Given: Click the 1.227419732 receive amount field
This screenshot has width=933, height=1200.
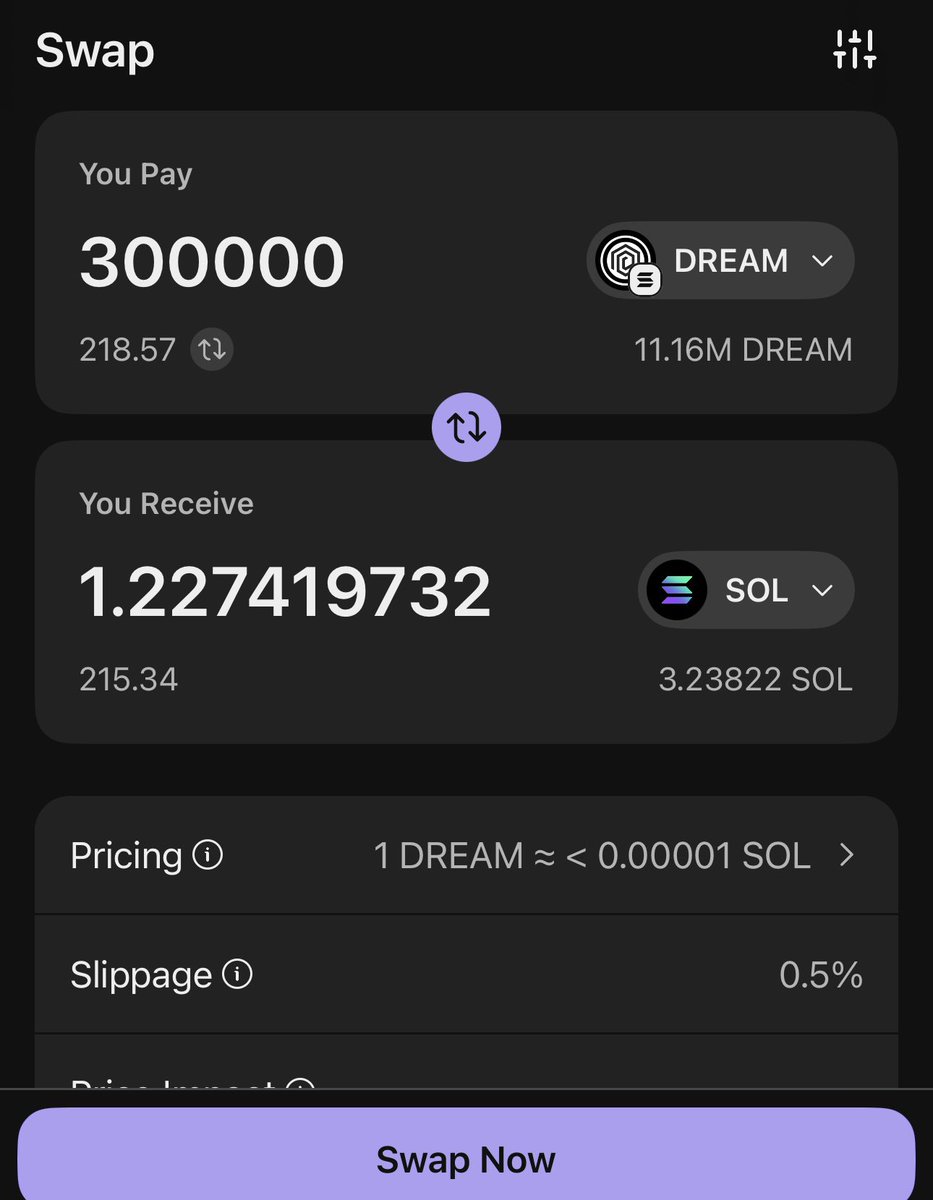Looking at the screenshot, I should tap(285, 592).
